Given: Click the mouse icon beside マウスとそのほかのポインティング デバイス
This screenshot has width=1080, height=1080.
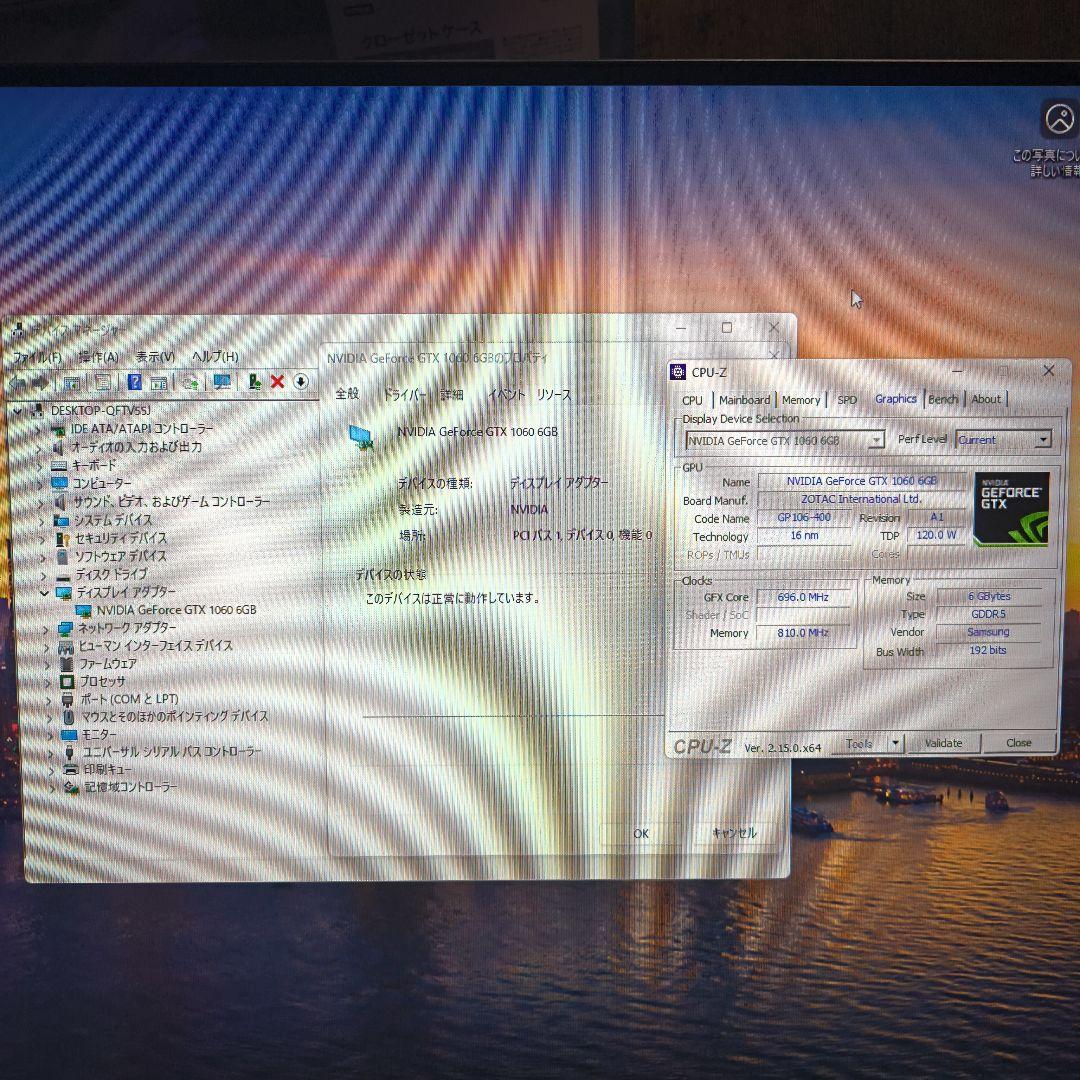Looking at the screenshot, I should point(68,717).
